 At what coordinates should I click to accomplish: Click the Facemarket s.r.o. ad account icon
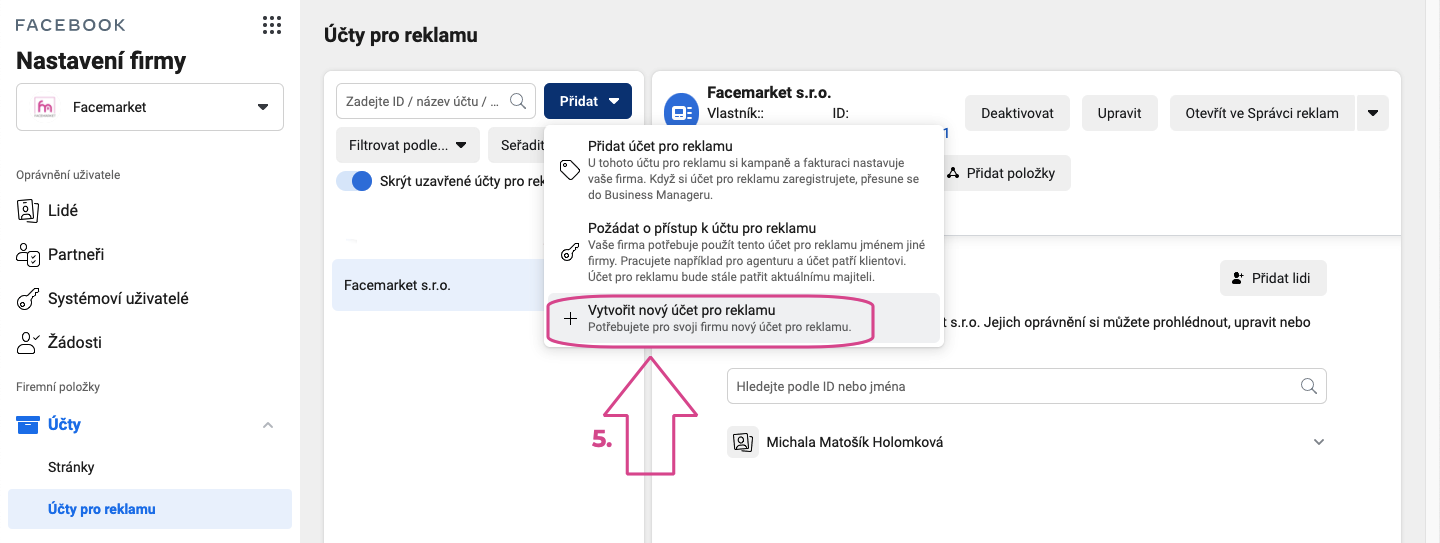point(682,112)
